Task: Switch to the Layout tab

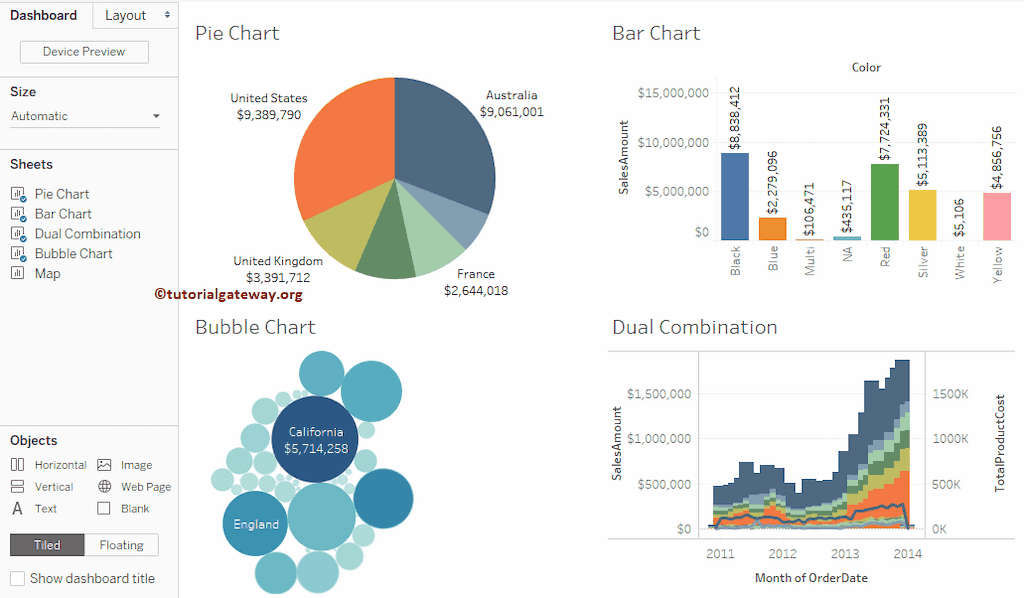Action: (x=124, y=15)
